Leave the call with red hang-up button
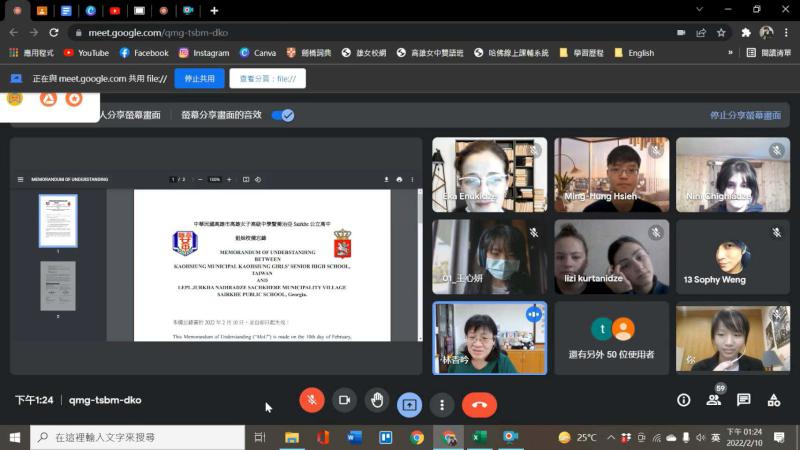Image resolution: width=800 pixels, height=450 pixels. [479, 404]
